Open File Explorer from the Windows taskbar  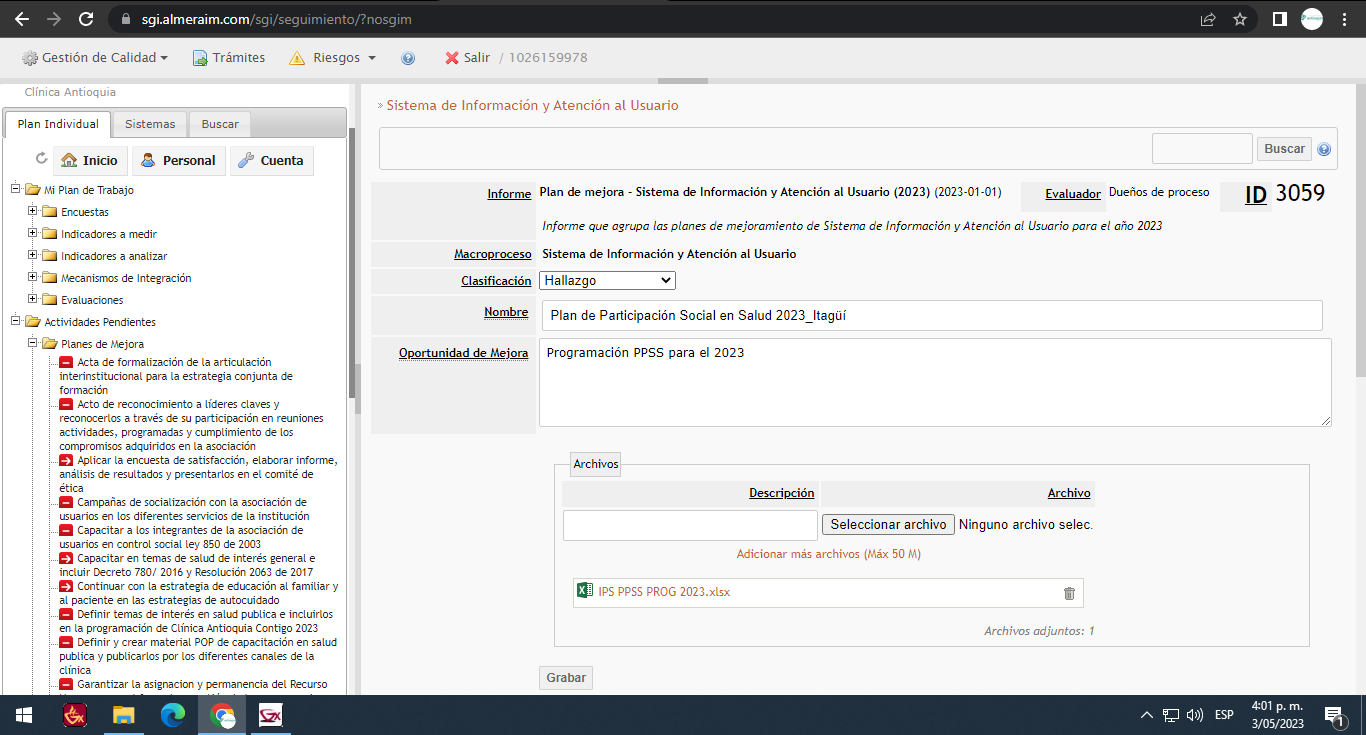pyautogui.click(x=123, y=714)
